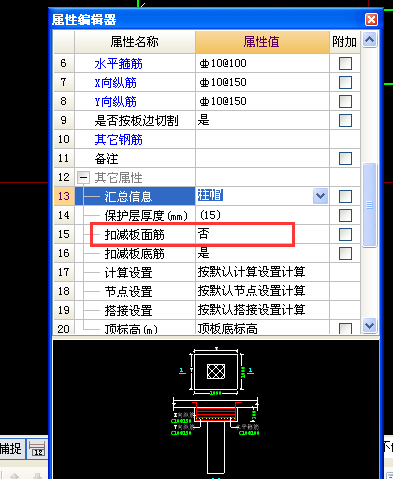This screenshot has width=393, height=479.
Task: Toggle checkbox for 是否按板边切割 row
Action: pyautogui.click(x=345, y=120)
